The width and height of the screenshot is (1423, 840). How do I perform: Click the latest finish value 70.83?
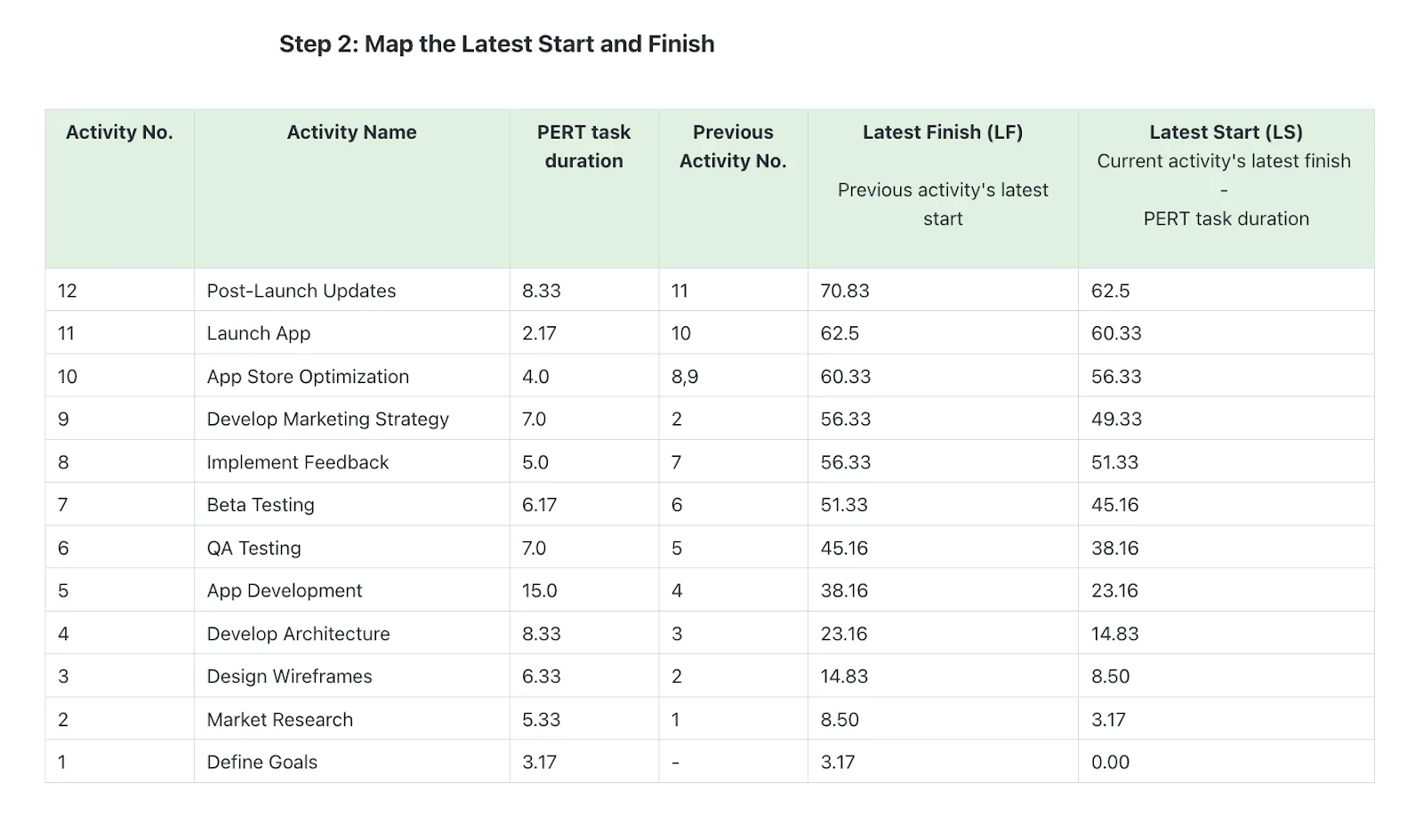pos(845,291)
